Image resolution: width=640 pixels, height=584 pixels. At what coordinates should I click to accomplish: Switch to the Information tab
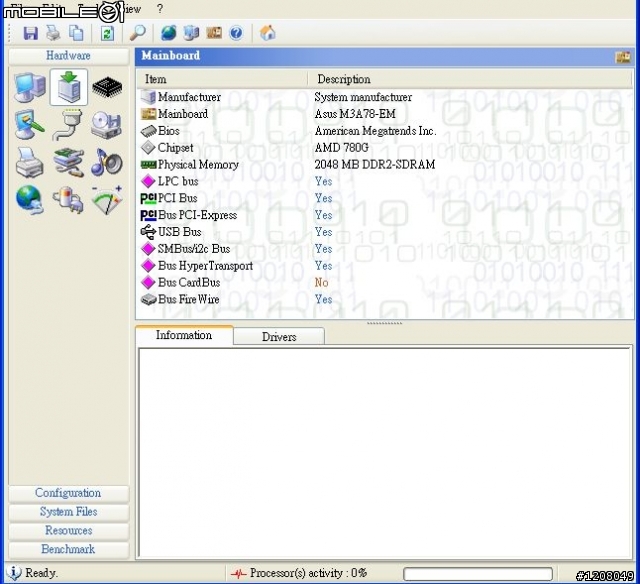184,335
